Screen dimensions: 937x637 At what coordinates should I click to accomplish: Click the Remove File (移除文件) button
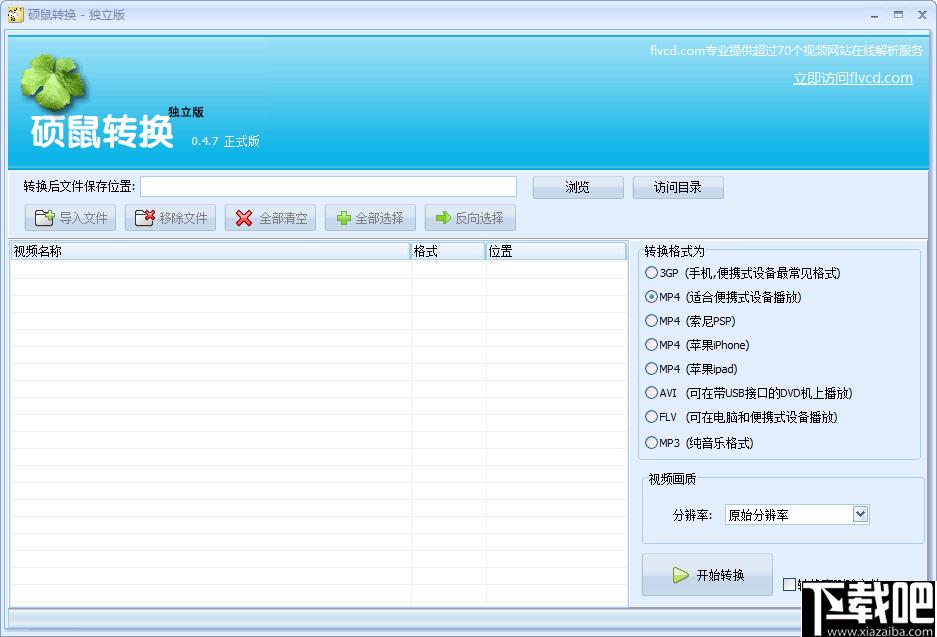pyautogui.click(x=170, y=218)
